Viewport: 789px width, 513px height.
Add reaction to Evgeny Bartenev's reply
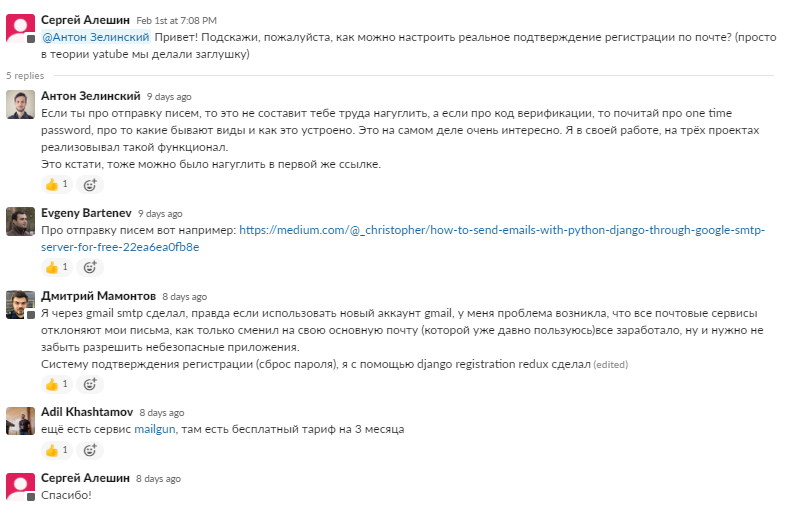pos(90,267)
